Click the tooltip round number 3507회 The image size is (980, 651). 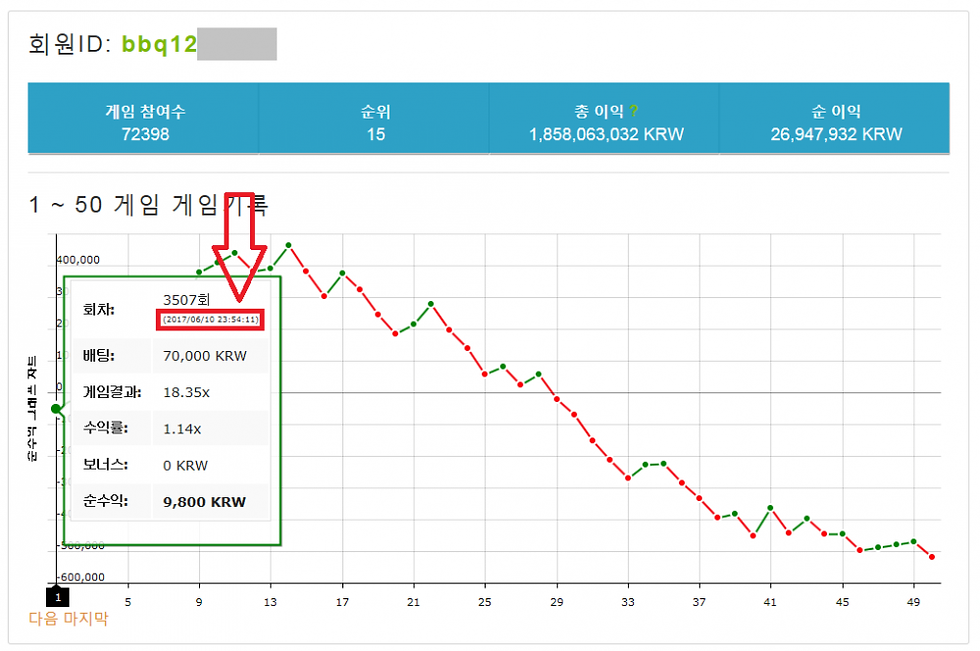pyautogui.click(x=186, y=300)
